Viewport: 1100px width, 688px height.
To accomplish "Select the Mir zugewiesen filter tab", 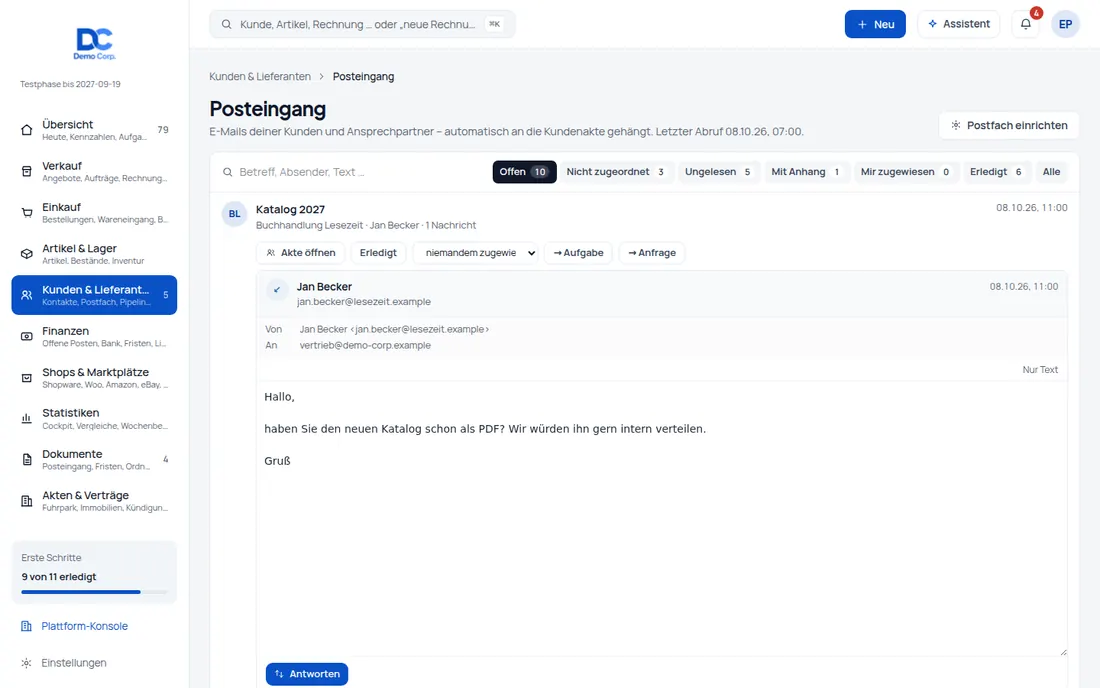I will [x=906, y=172].
